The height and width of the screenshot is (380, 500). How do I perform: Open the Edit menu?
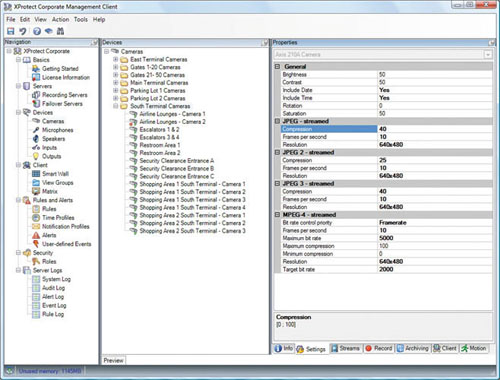pos(25,19)
